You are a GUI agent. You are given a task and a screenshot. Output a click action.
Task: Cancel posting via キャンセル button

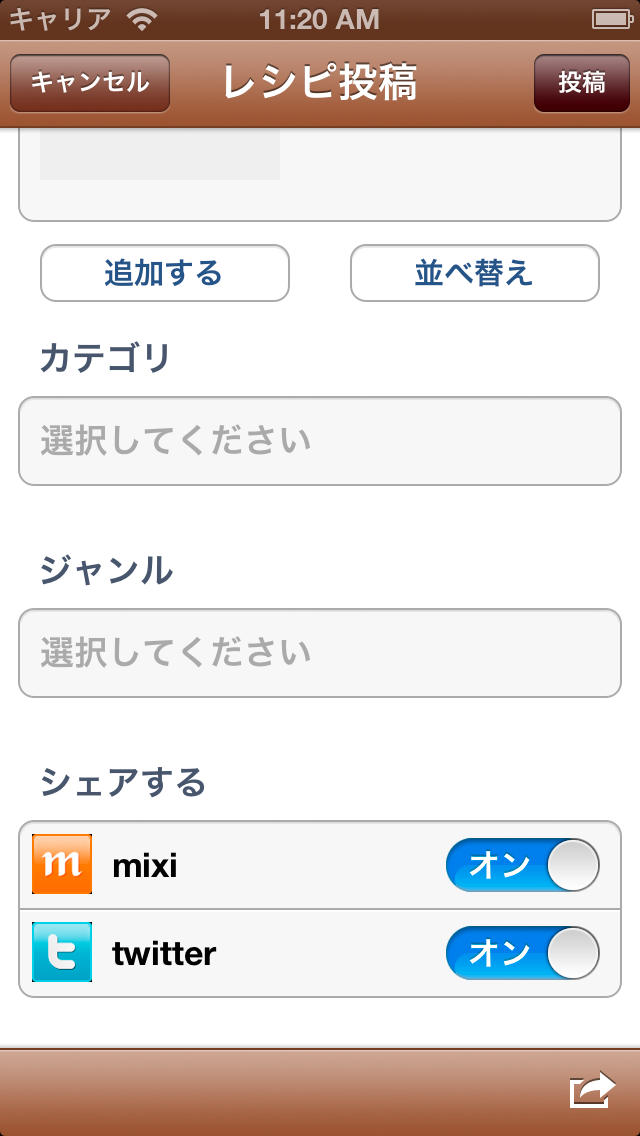pos(90,82)
